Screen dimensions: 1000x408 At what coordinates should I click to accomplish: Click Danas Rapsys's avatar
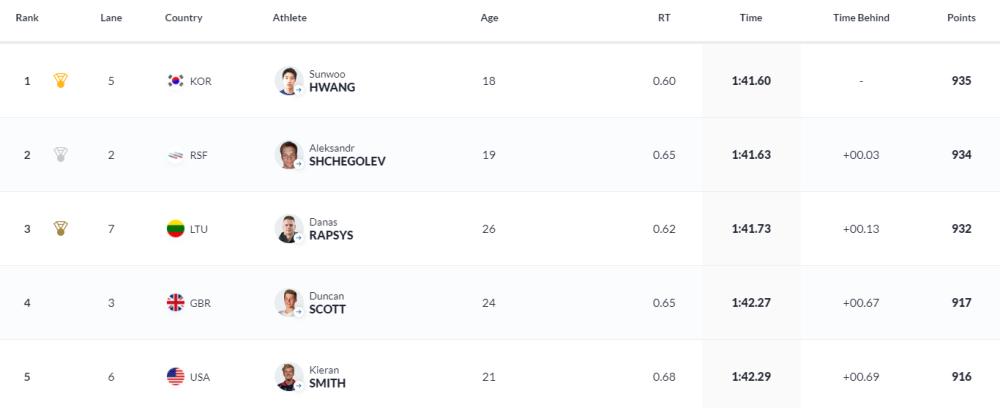[289, 229]
